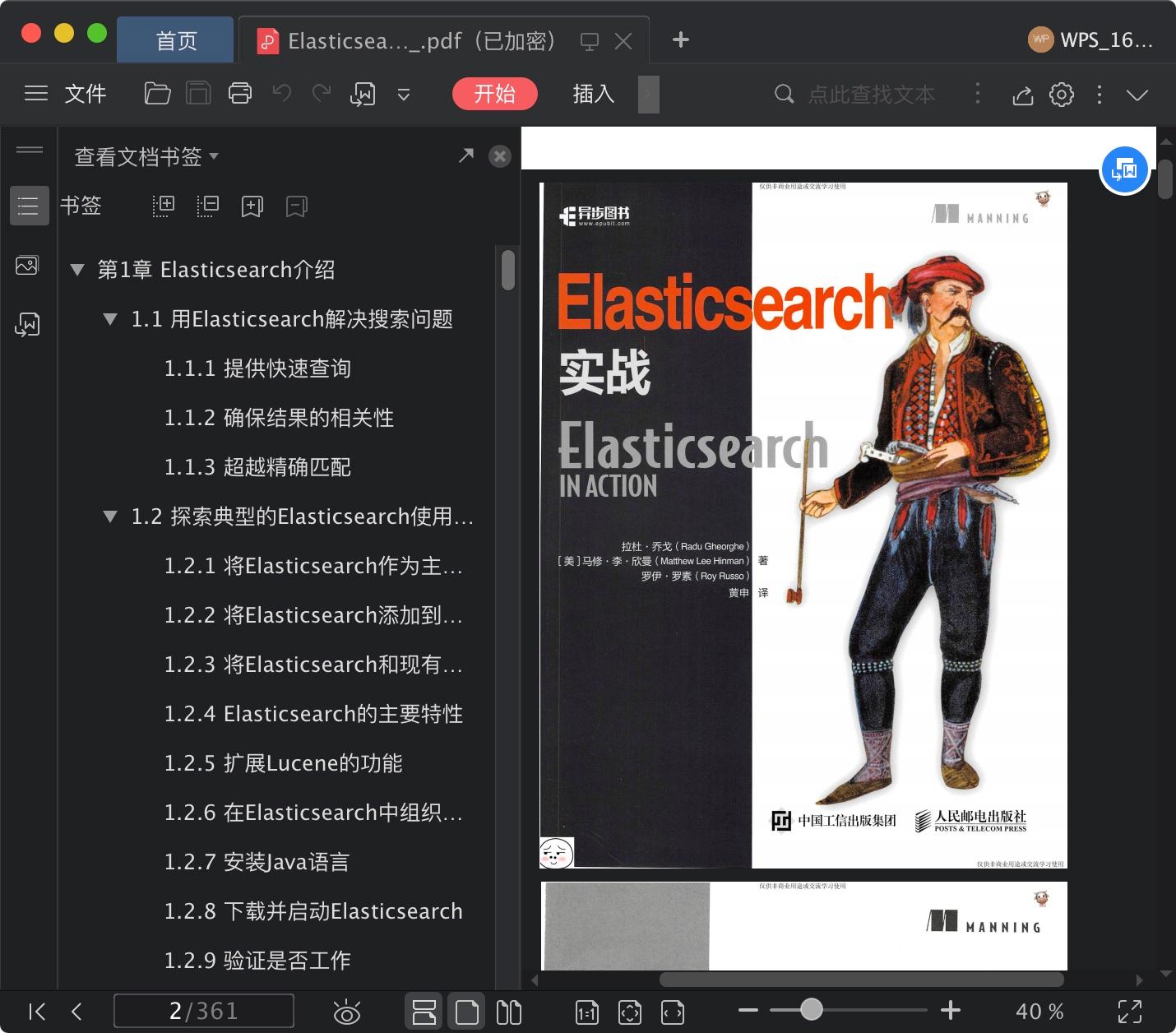
Task: Zoom in with plus button
Action: (x=951, y=1010)
